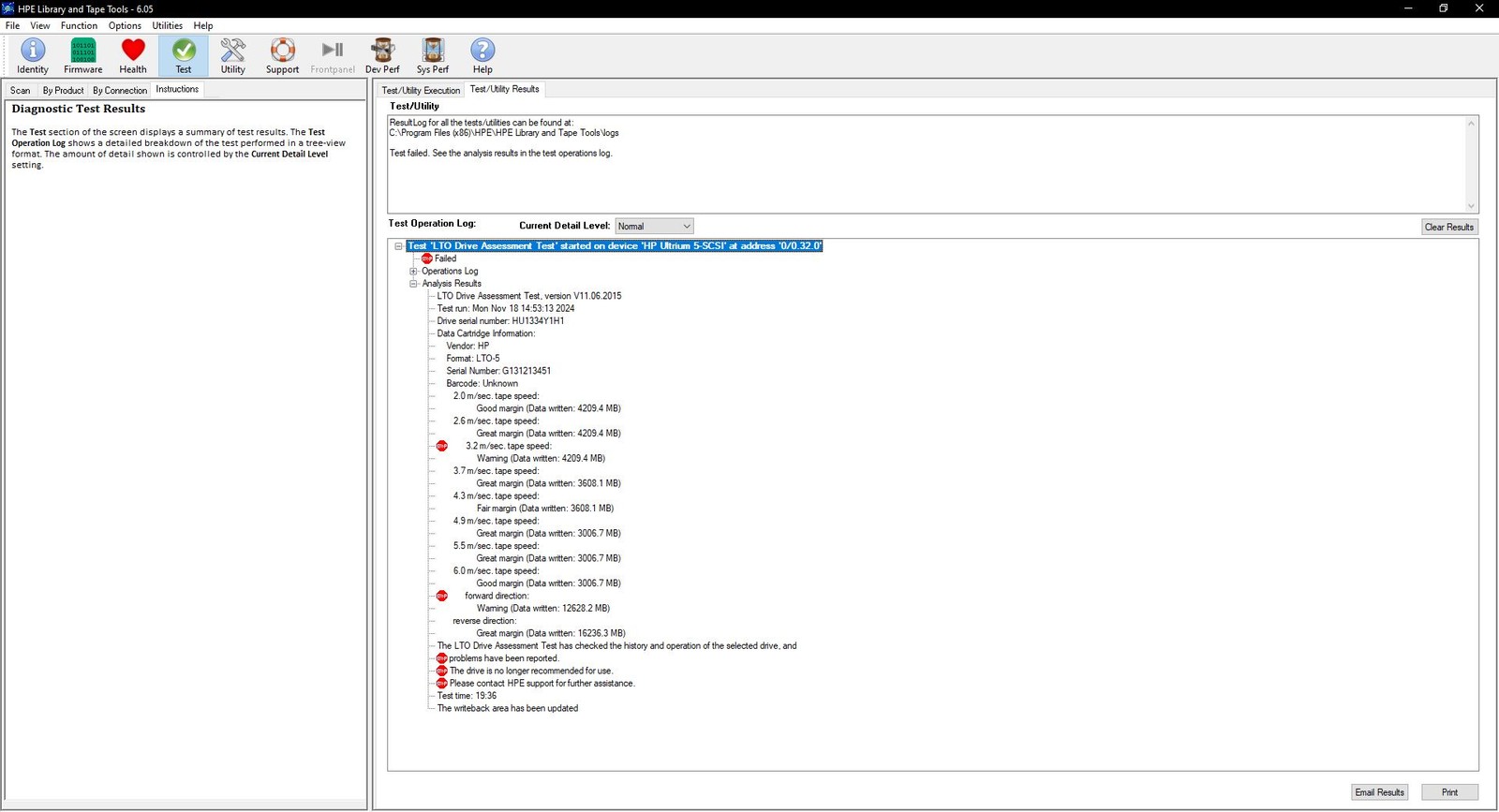Open the Help question mark icon

(x=482, y=55)
